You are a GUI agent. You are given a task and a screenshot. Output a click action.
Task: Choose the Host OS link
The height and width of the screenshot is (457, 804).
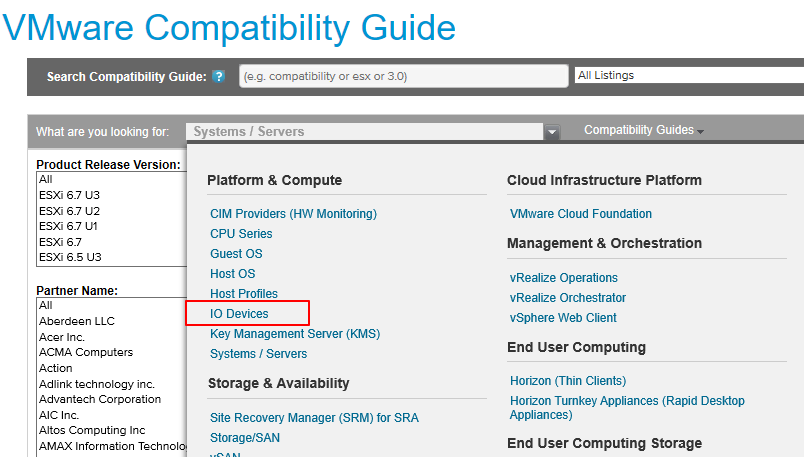(x=232, y=274)
